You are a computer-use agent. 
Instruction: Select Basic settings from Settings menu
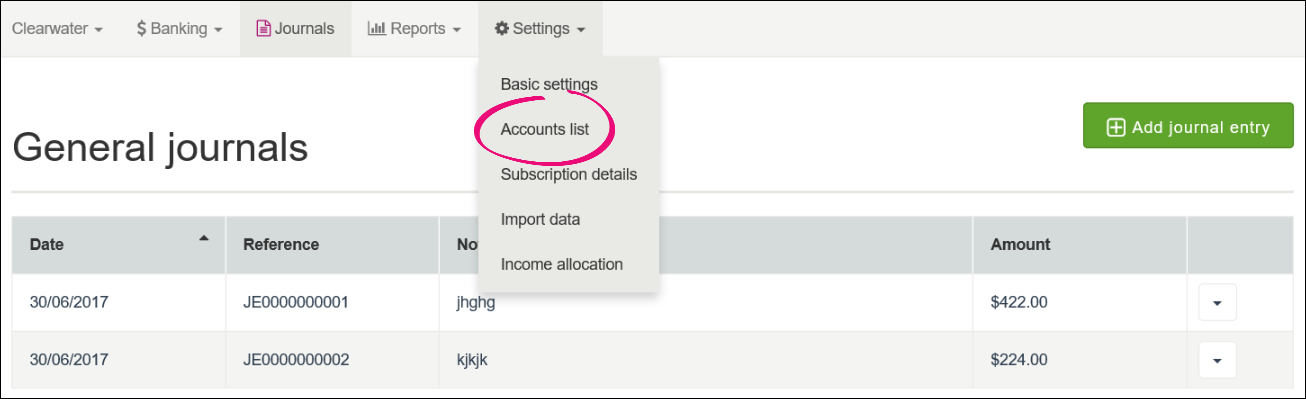click(x=549, y=84)
